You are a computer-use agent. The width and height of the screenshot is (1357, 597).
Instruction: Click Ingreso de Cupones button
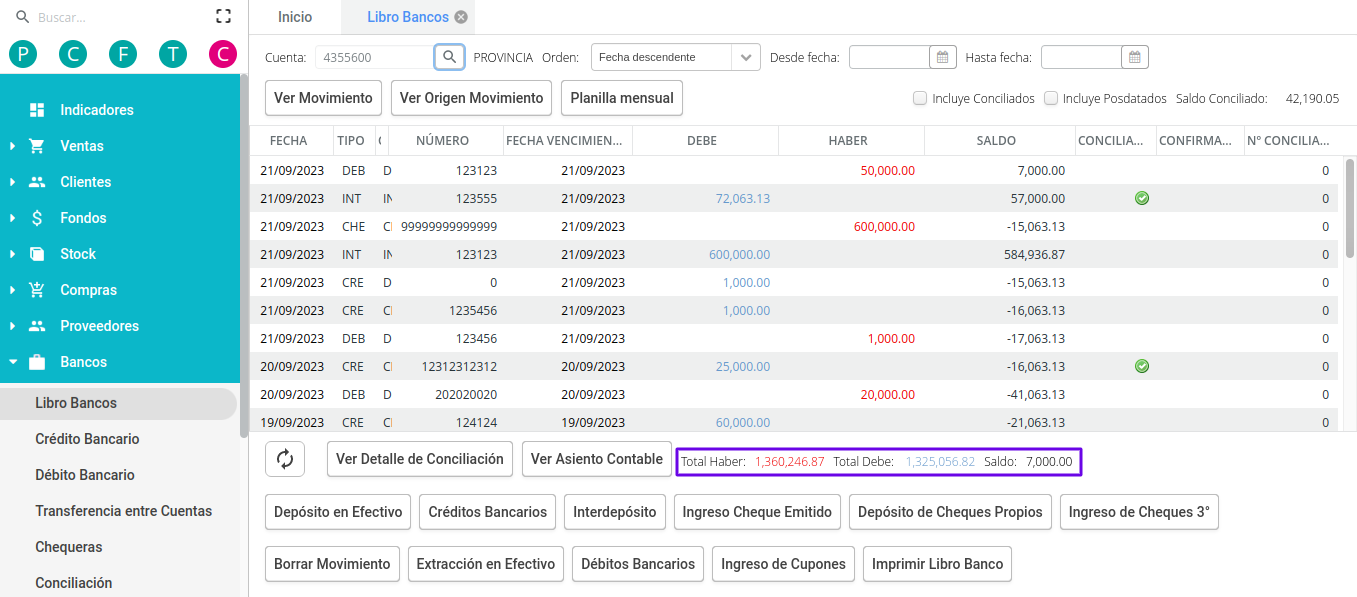pyautogui.click(x=784, y=564)
